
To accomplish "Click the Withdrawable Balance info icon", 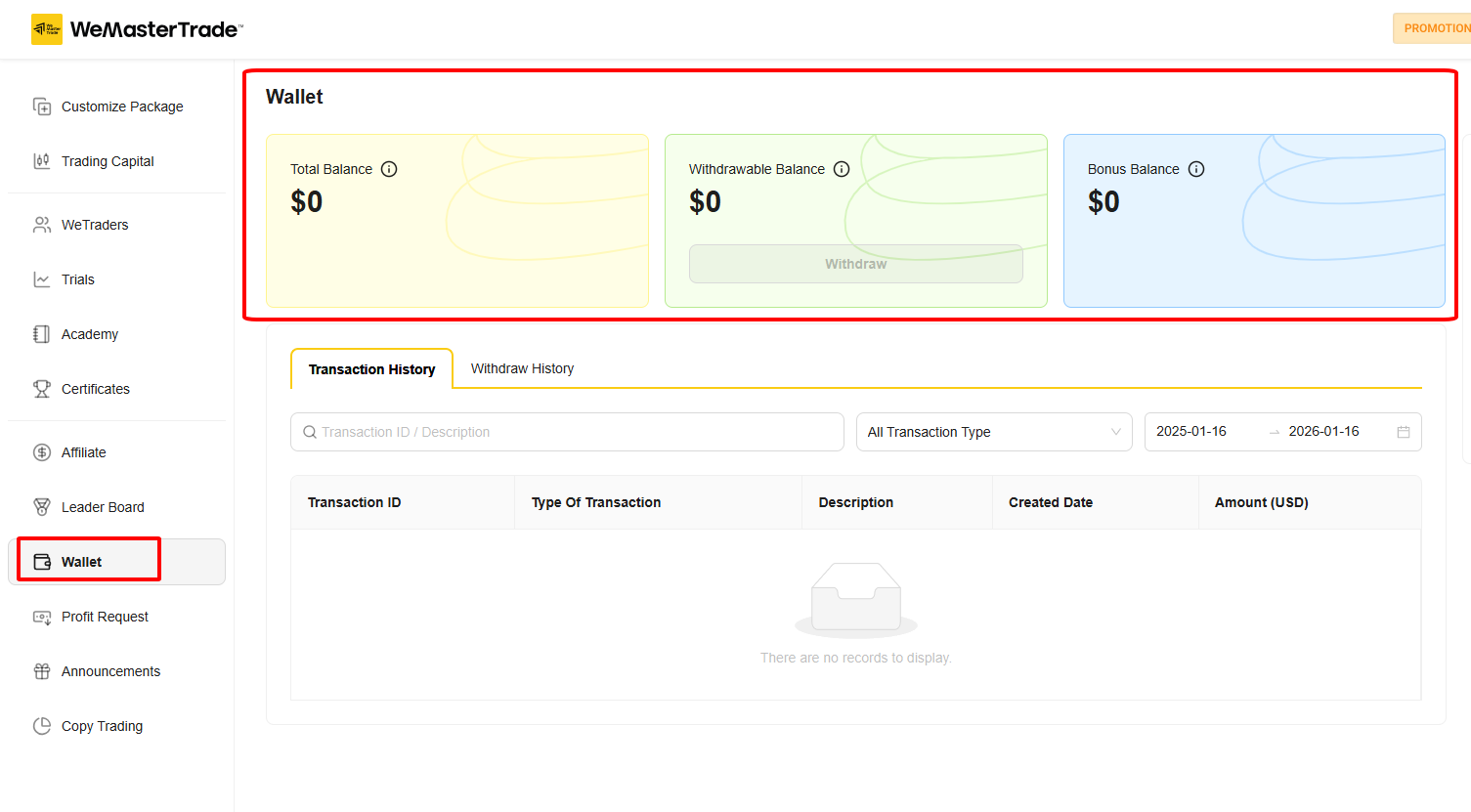I will pyautogui.click(x=842, y=168).
